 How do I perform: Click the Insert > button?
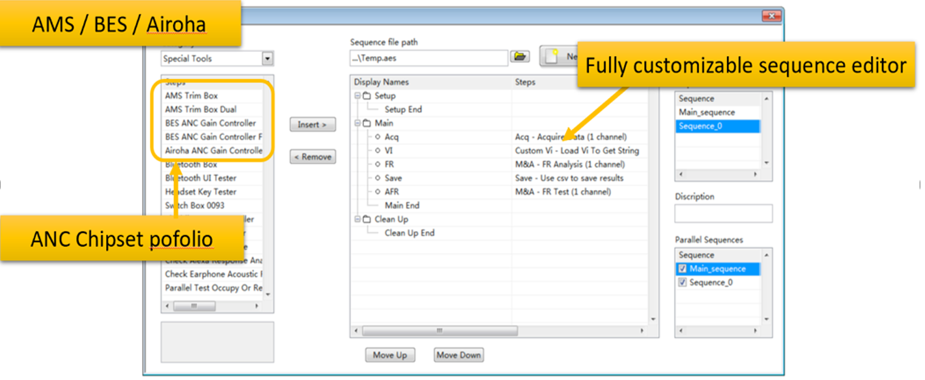[313, 125]
